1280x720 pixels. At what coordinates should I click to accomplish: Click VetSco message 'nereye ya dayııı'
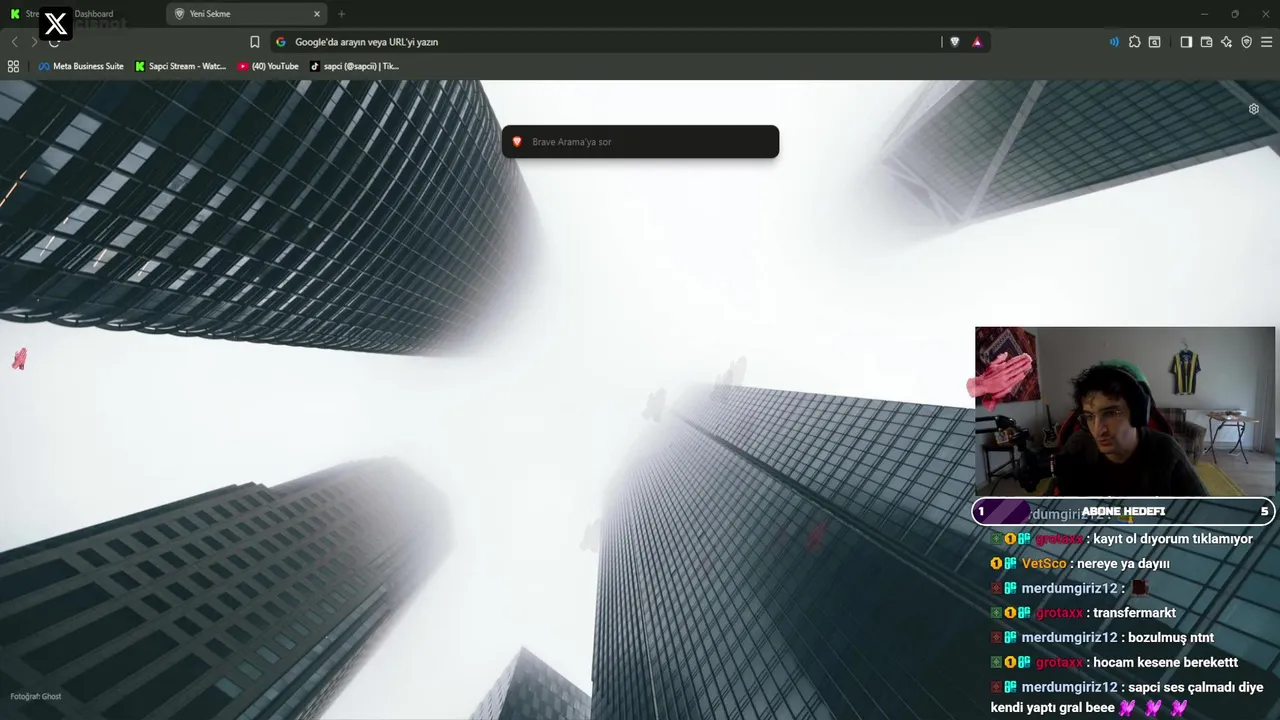tap(1123, 563)
